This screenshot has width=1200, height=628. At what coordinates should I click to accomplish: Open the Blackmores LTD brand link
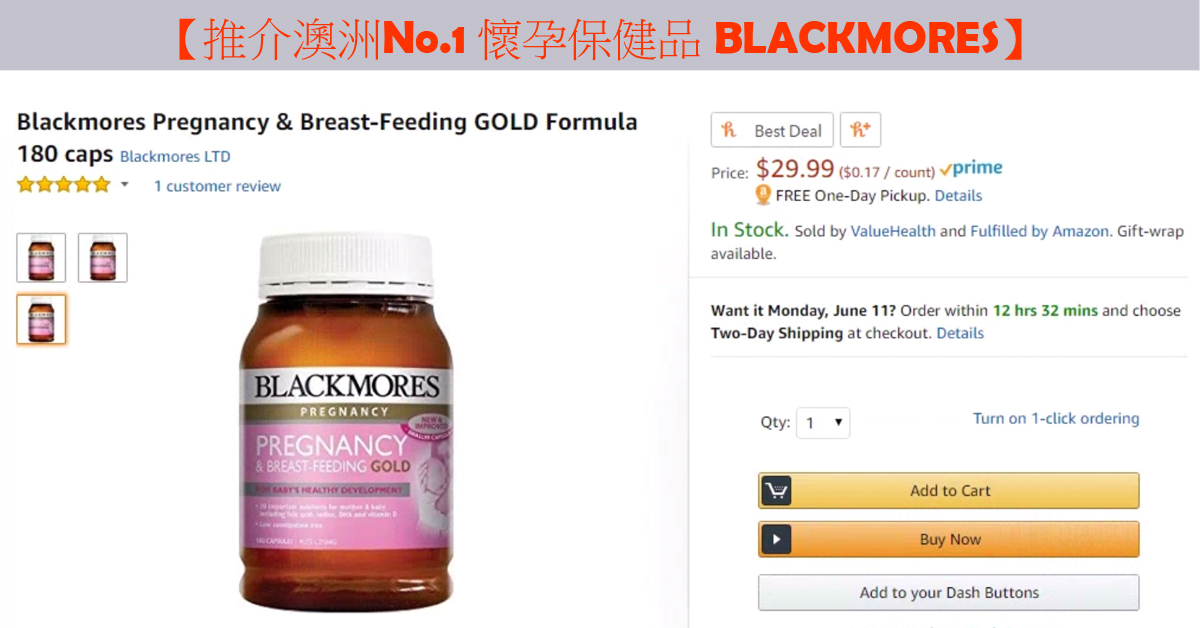tap(175, 157)
